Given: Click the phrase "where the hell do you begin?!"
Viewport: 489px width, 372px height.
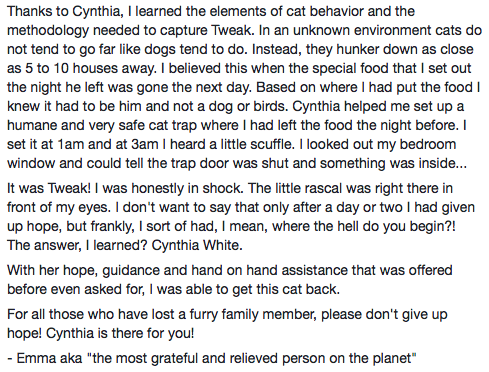Looking at the screenshot, I should tap(364, 227).
